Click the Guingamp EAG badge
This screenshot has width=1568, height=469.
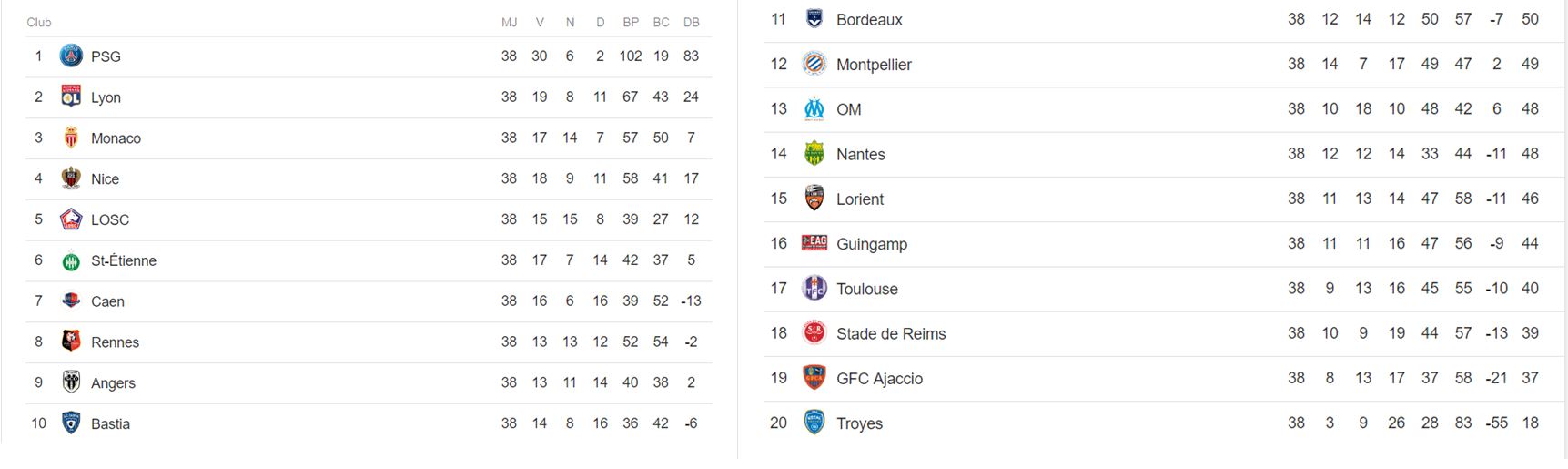pos(814,243)
